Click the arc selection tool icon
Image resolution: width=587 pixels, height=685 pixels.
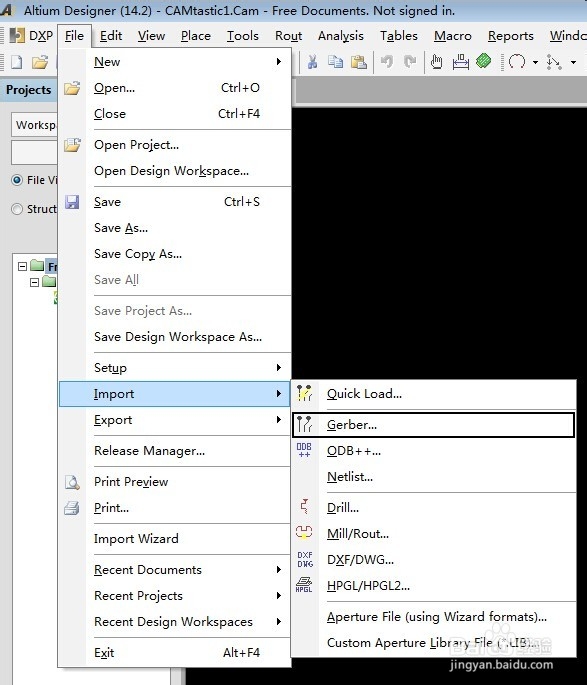pyautogui.click(x=517, y=62)
